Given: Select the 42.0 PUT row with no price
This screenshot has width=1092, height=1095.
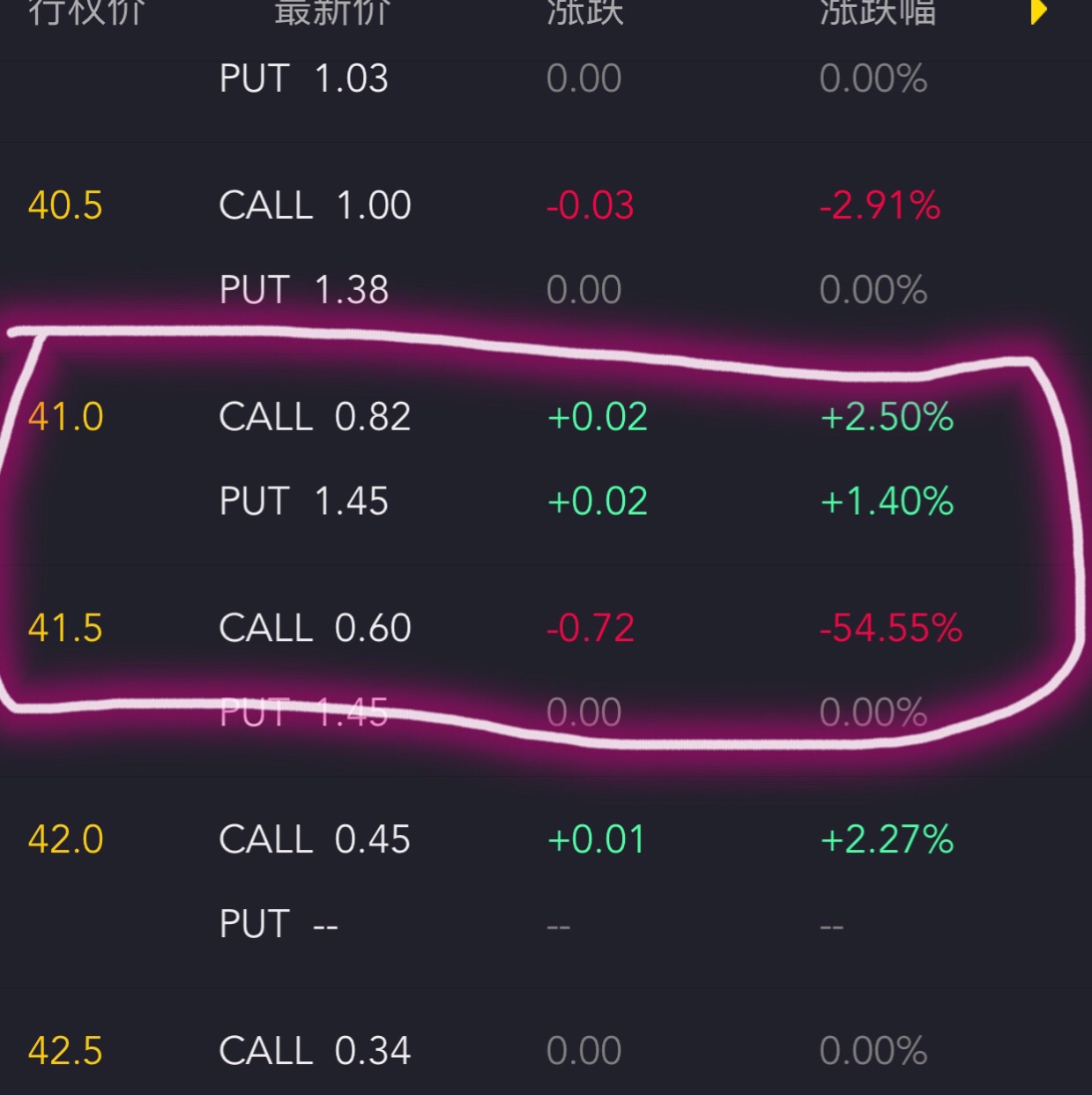Looking at the screenshot, I should (x=546, y=924).
